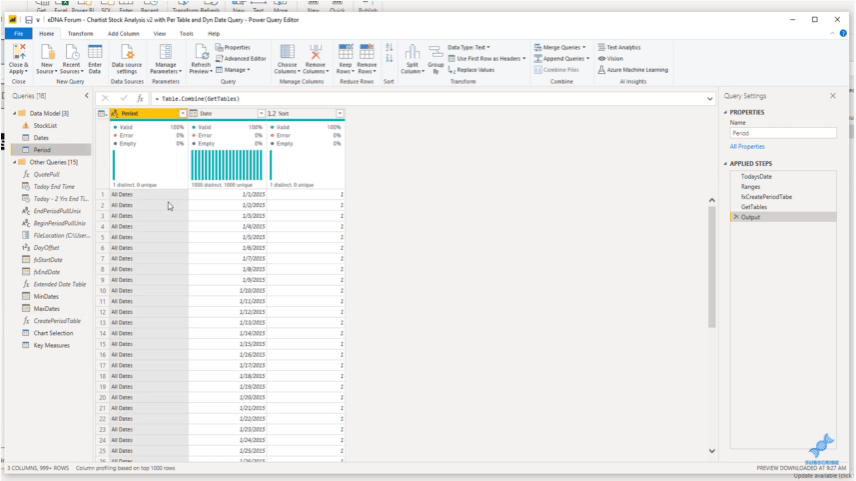The width and height of the screenshot is (856, 481).
Task: Collapse the Queries pane with the arrow
Action: [x=86, y=96]
